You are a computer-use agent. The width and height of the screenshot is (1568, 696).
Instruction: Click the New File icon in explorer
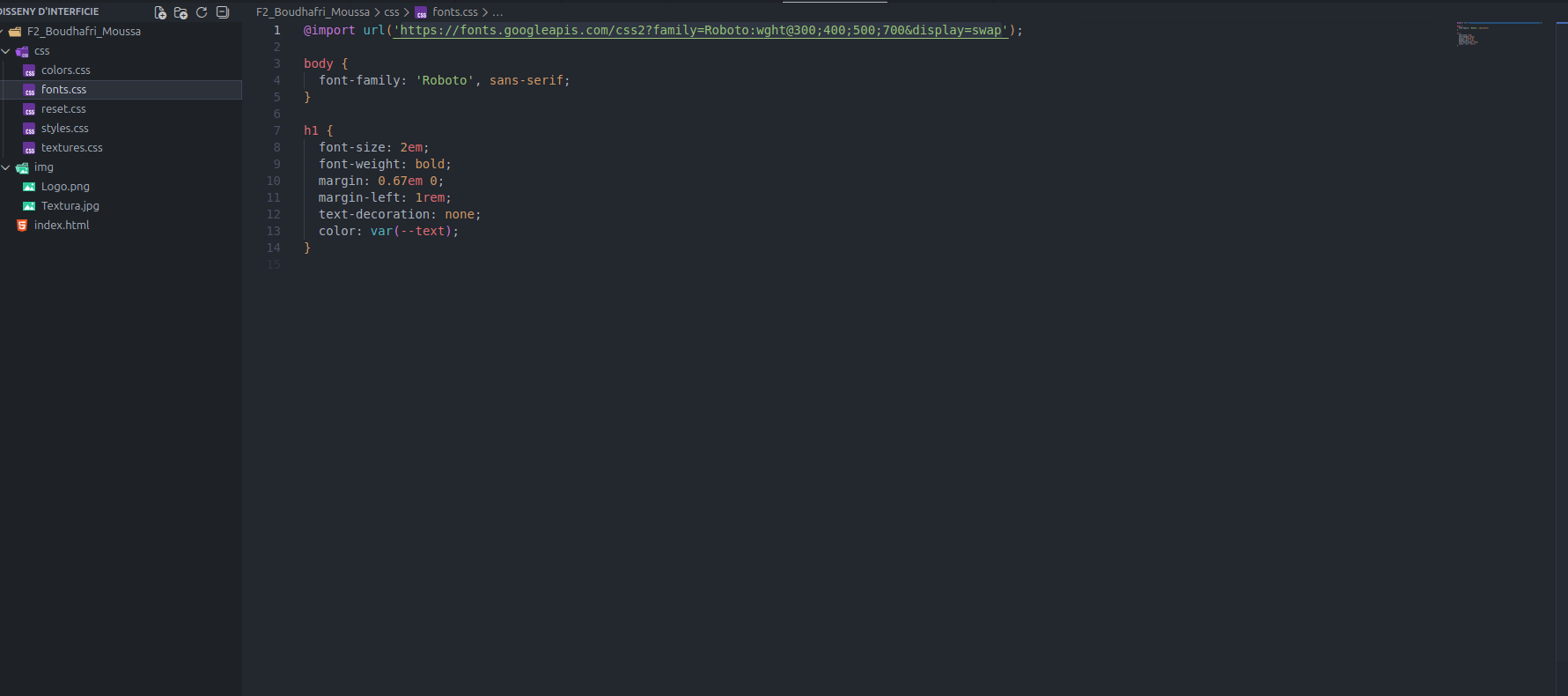pos(160,12)
